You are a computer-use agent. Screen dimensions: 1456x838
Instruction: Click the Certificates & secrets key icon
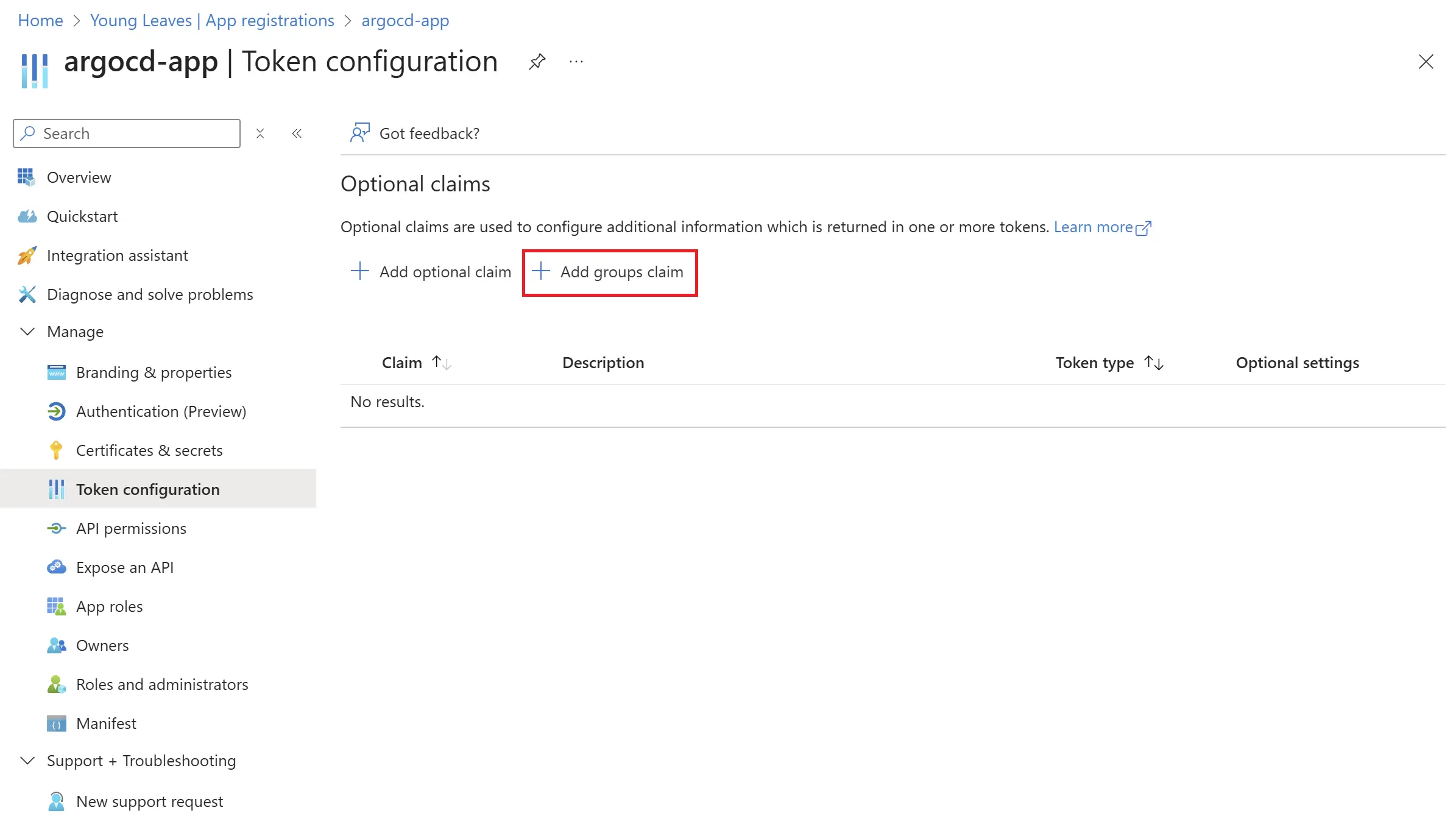56,450
